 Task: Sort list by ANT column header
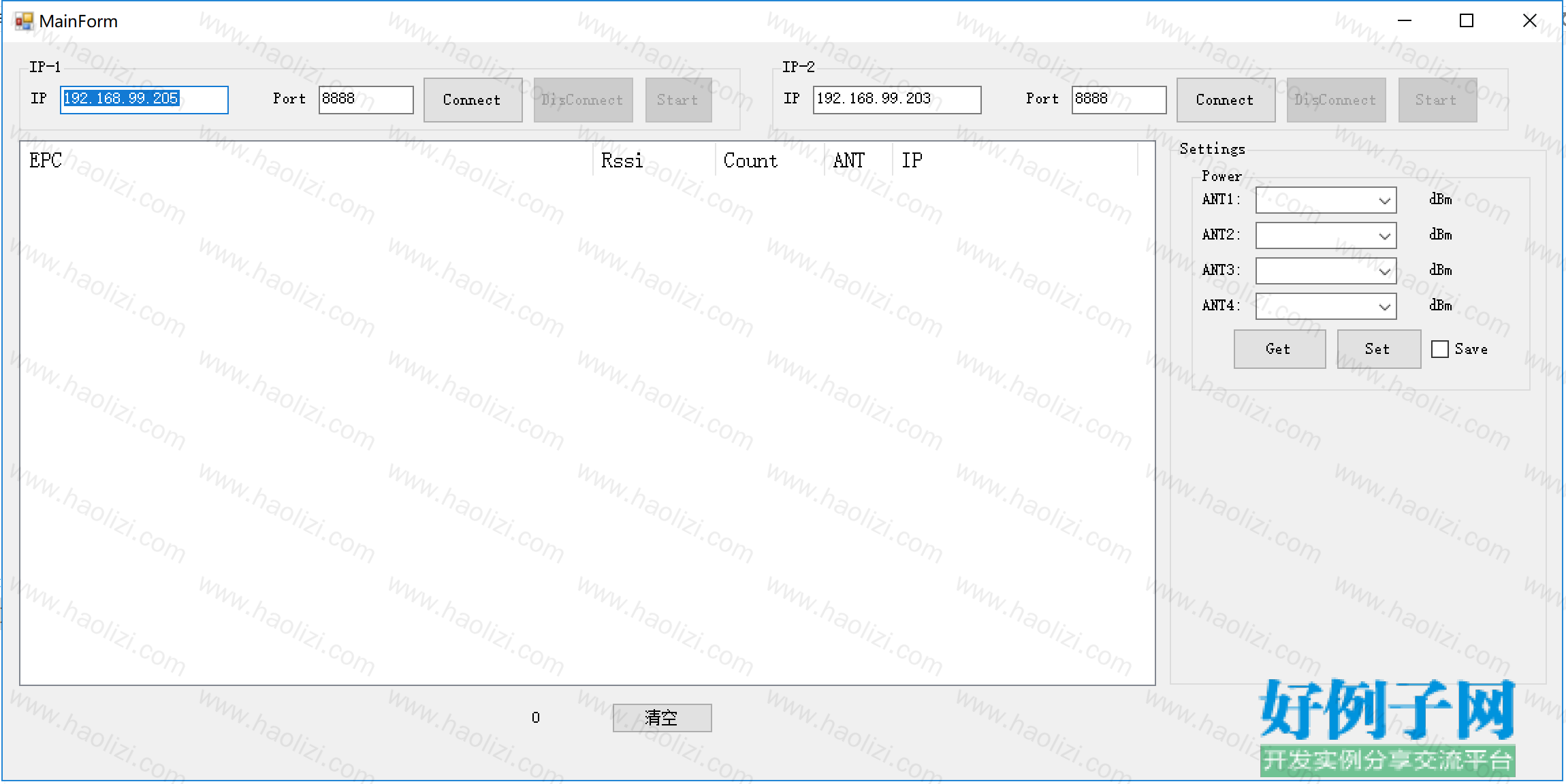[858, 161]
